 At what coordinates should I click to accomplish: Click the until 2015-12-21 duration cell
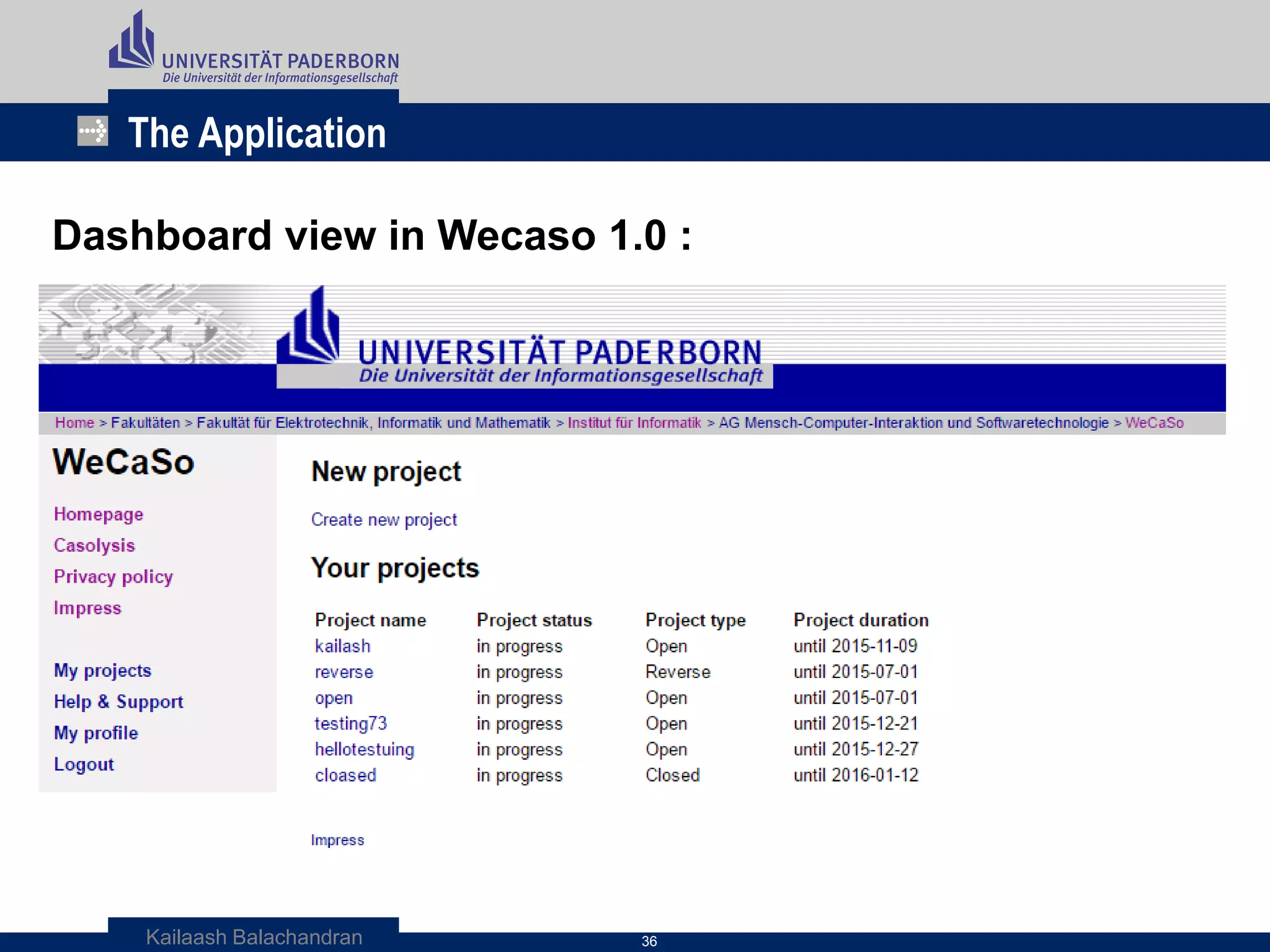point(856,724)
